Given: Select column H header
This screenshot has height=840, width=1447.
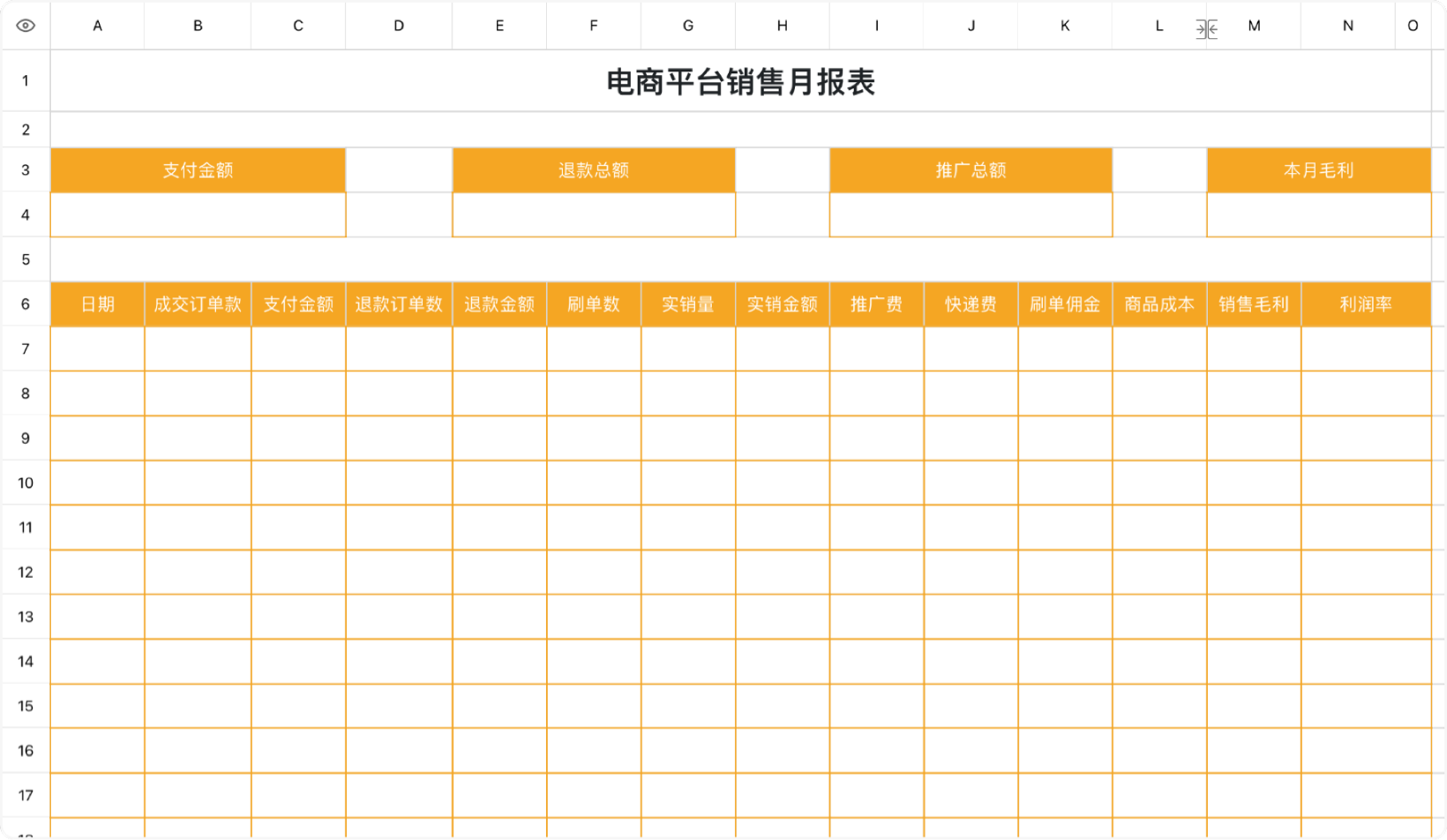Looking at the screenshot, I should [783, 26].
